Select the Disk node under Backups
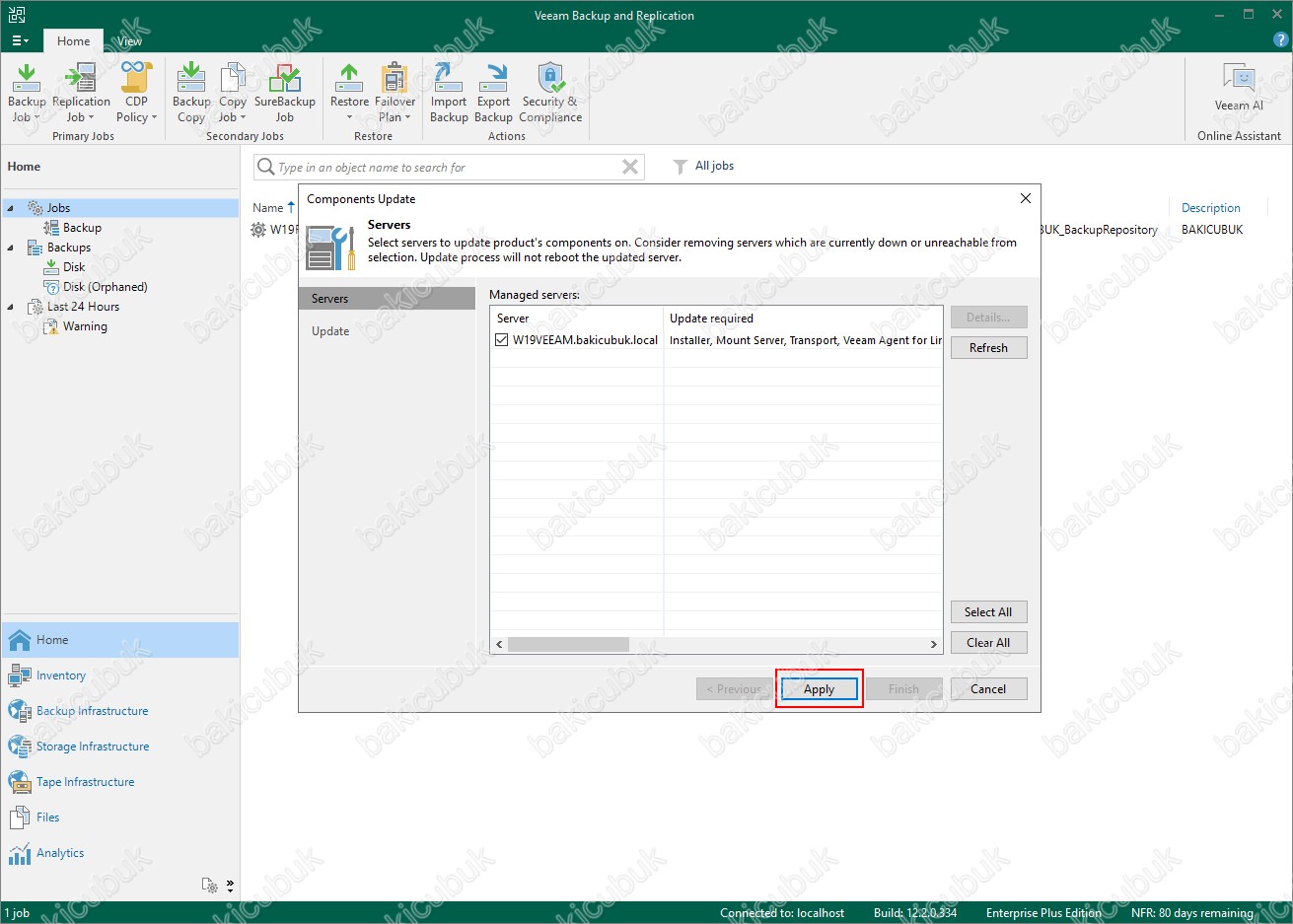The height and width of the screenshot is (924, 1293). tap(74, 267)
